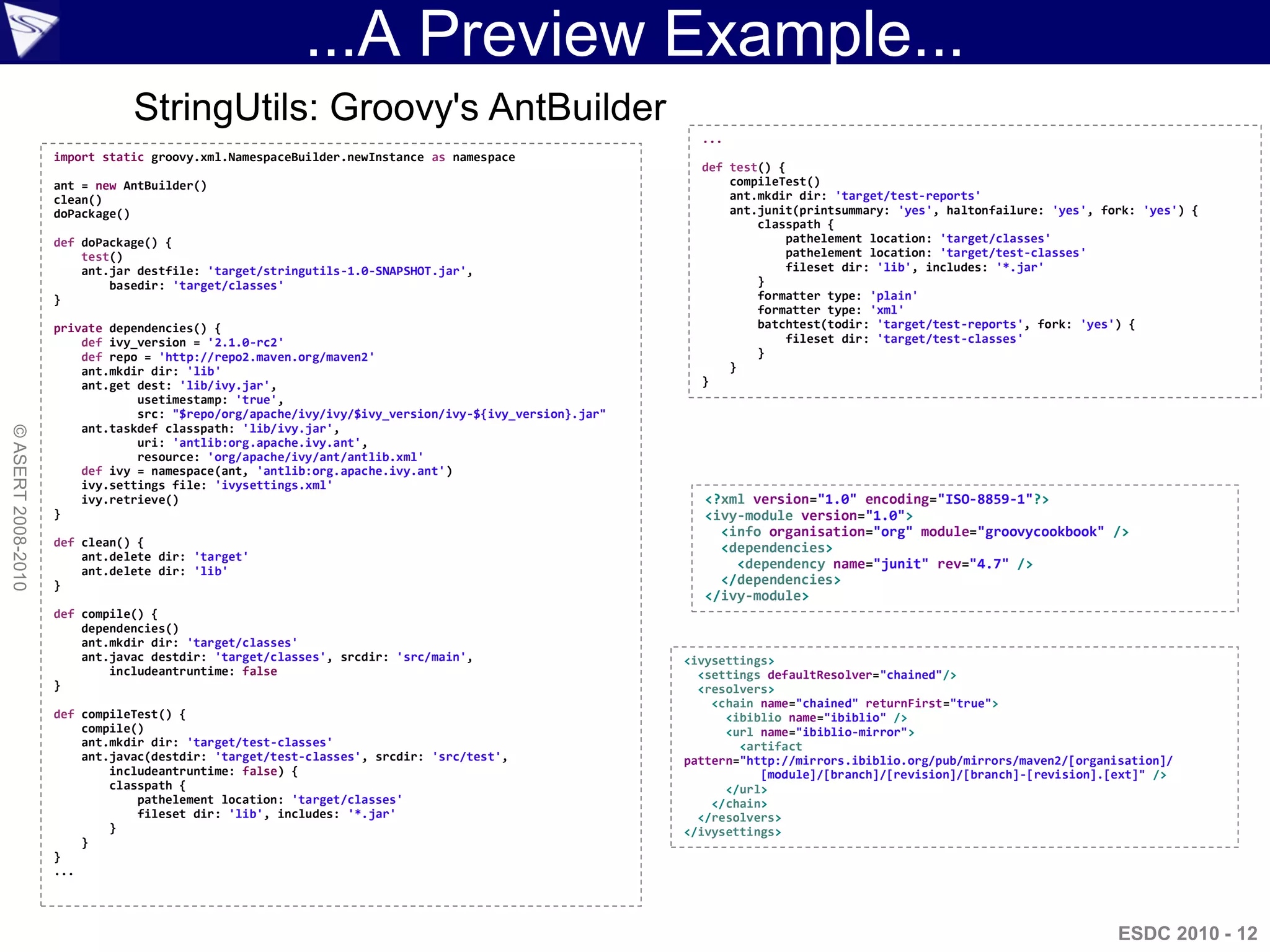Click 'ant.delete dir: 'target'' line

(165, 557)
